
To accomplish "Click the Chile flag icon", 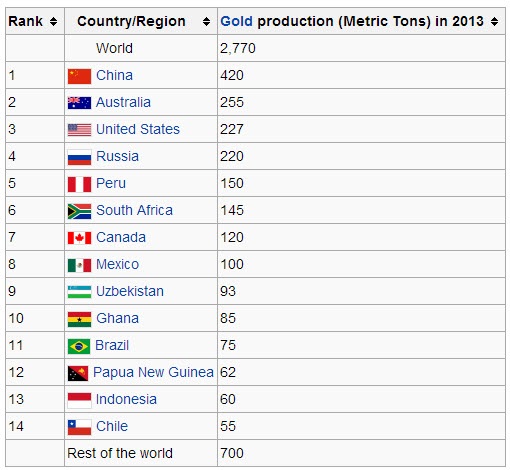I will pyautogui.click(x=79, y=427).
